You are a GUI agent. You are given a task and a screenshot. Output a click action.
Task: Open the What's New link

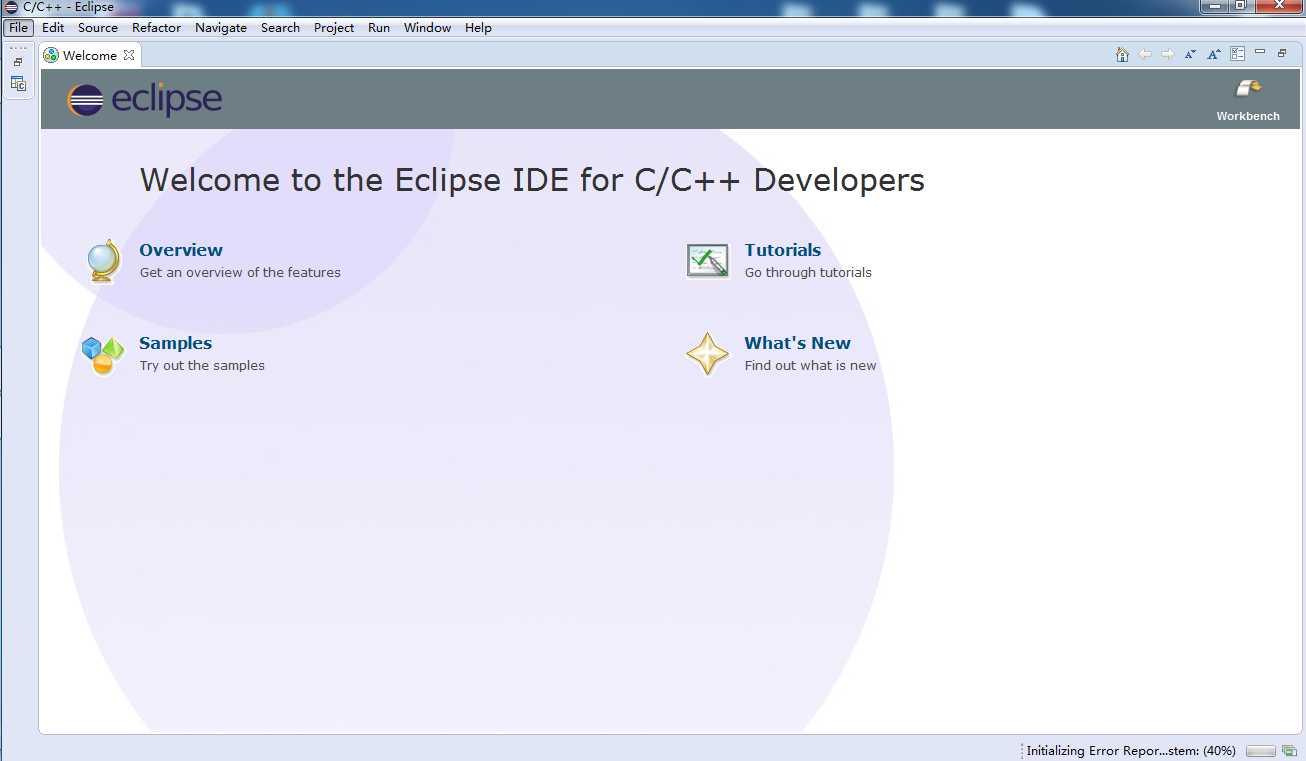point(798,343)
